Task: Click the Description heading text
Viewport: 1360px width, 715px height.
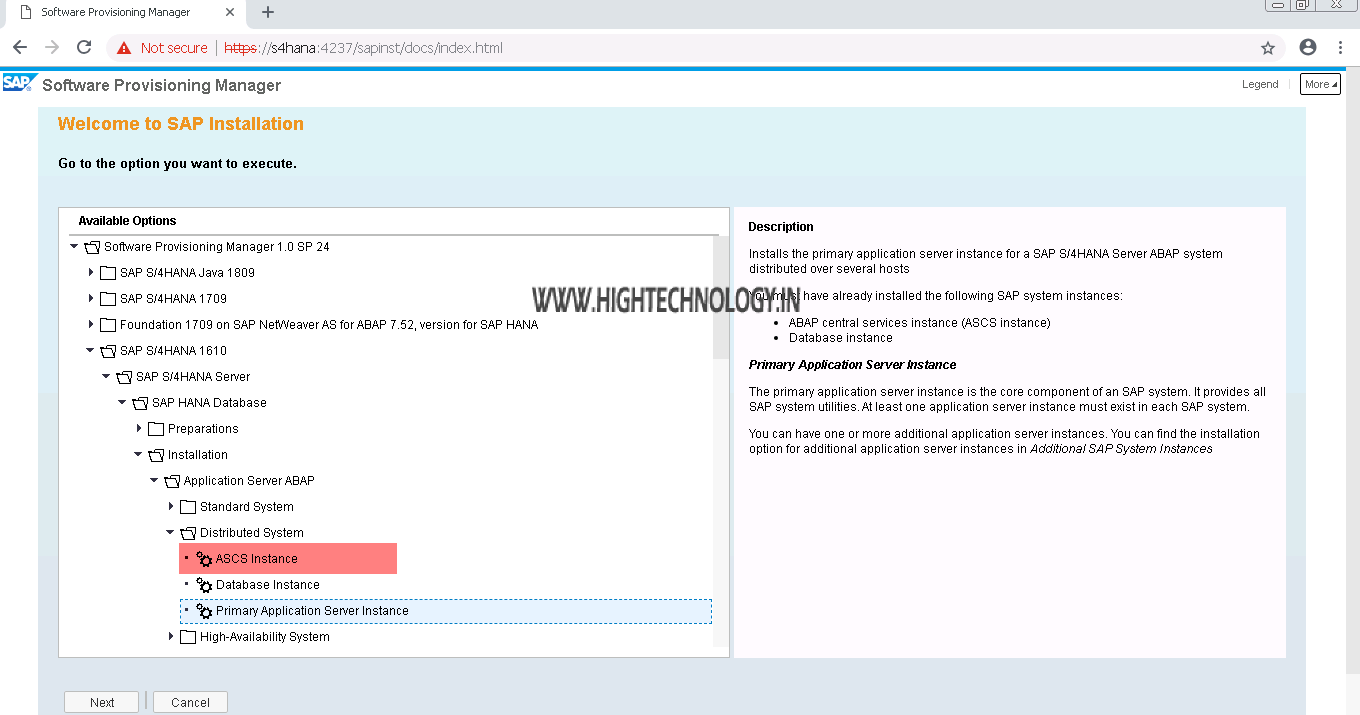Action: point(781,227)
